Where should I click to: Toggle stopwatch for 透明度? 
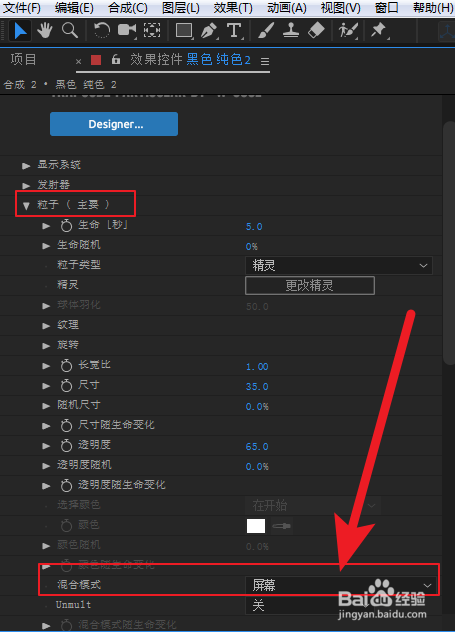66,445
